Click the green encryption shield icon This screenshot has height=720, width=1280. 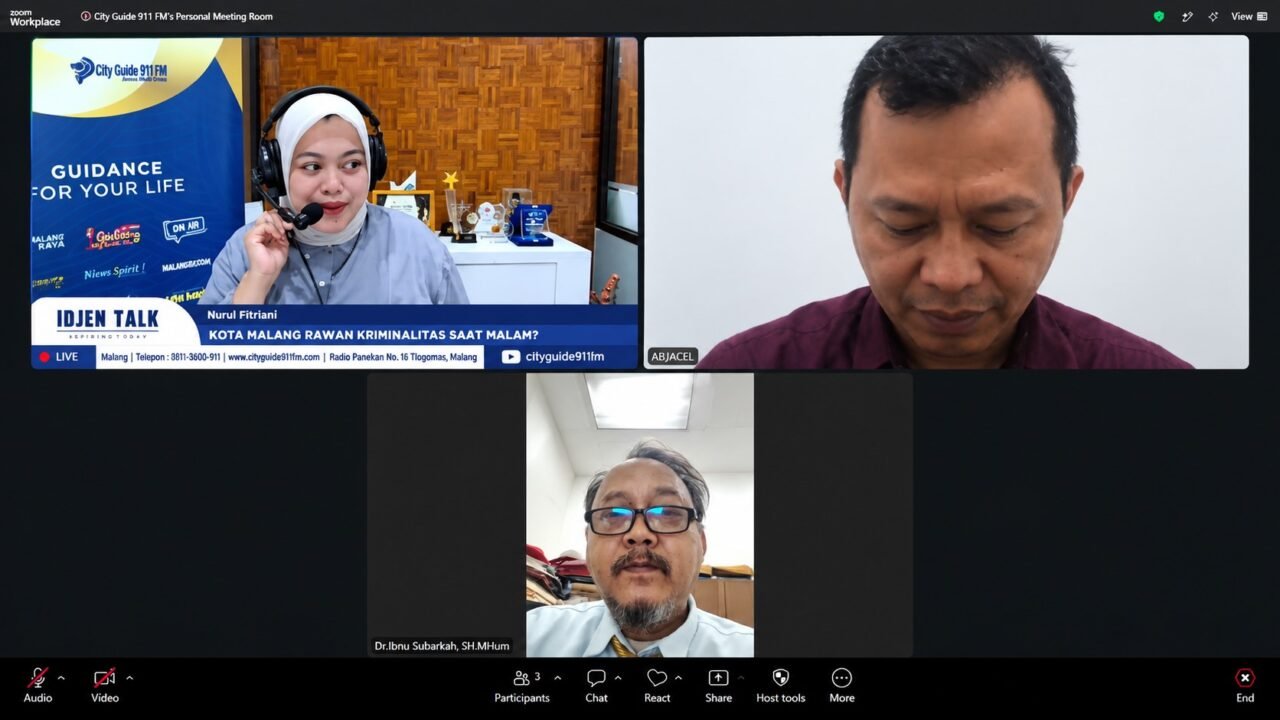tap(1159, 16)
